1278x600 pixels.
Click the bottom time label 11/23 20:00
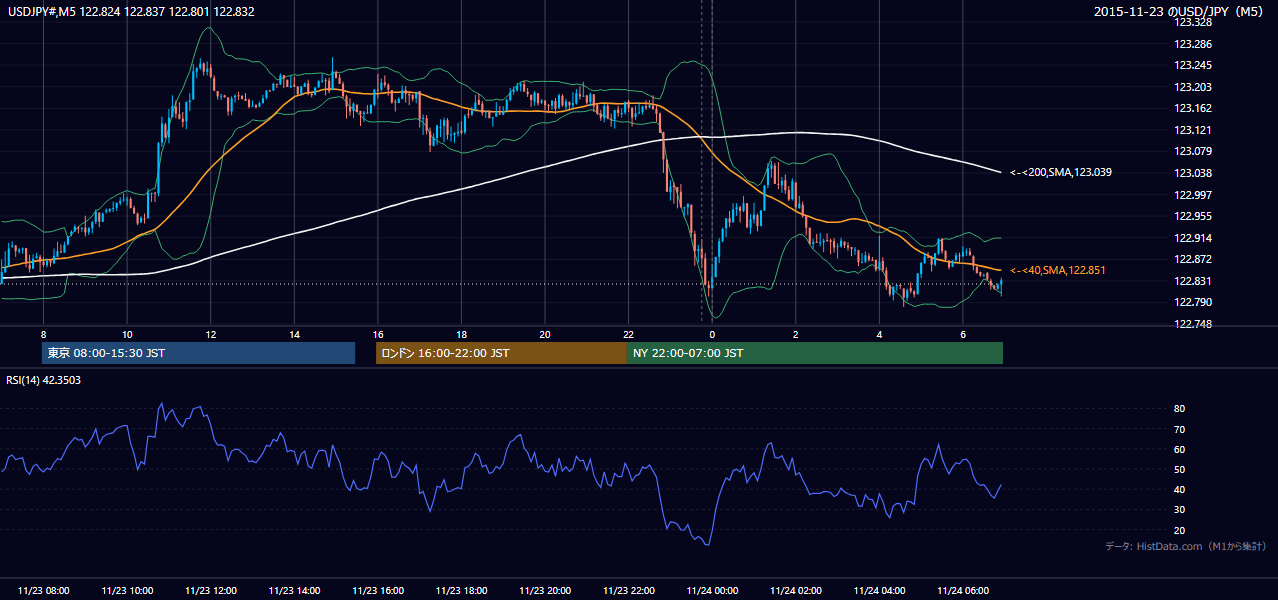[x=544, y=590]
